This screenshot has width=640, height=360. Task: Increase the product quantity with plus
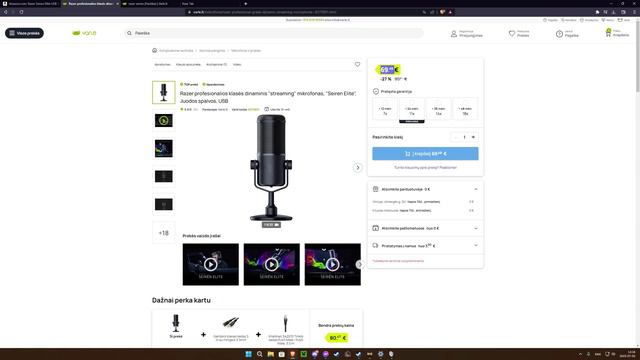[473, 137]
